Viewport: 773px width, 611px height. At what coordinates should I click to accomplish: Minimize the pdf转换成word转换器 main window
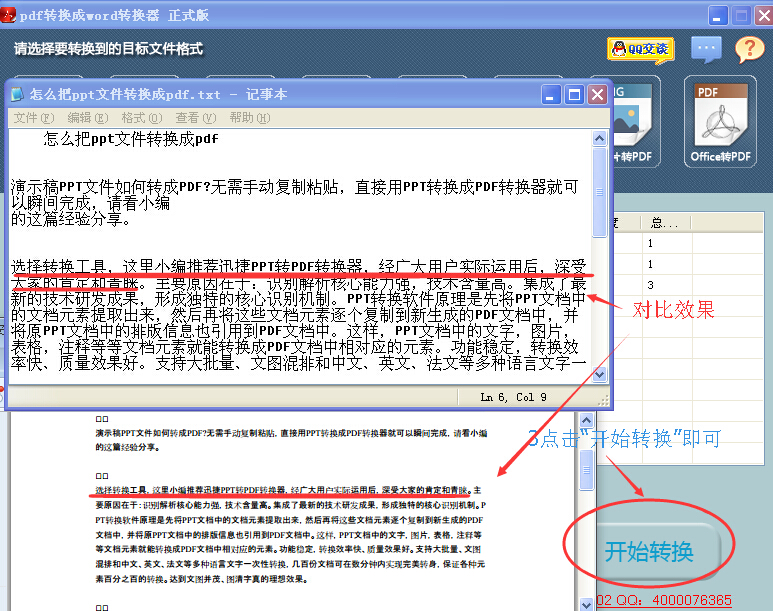click(718, 16)
